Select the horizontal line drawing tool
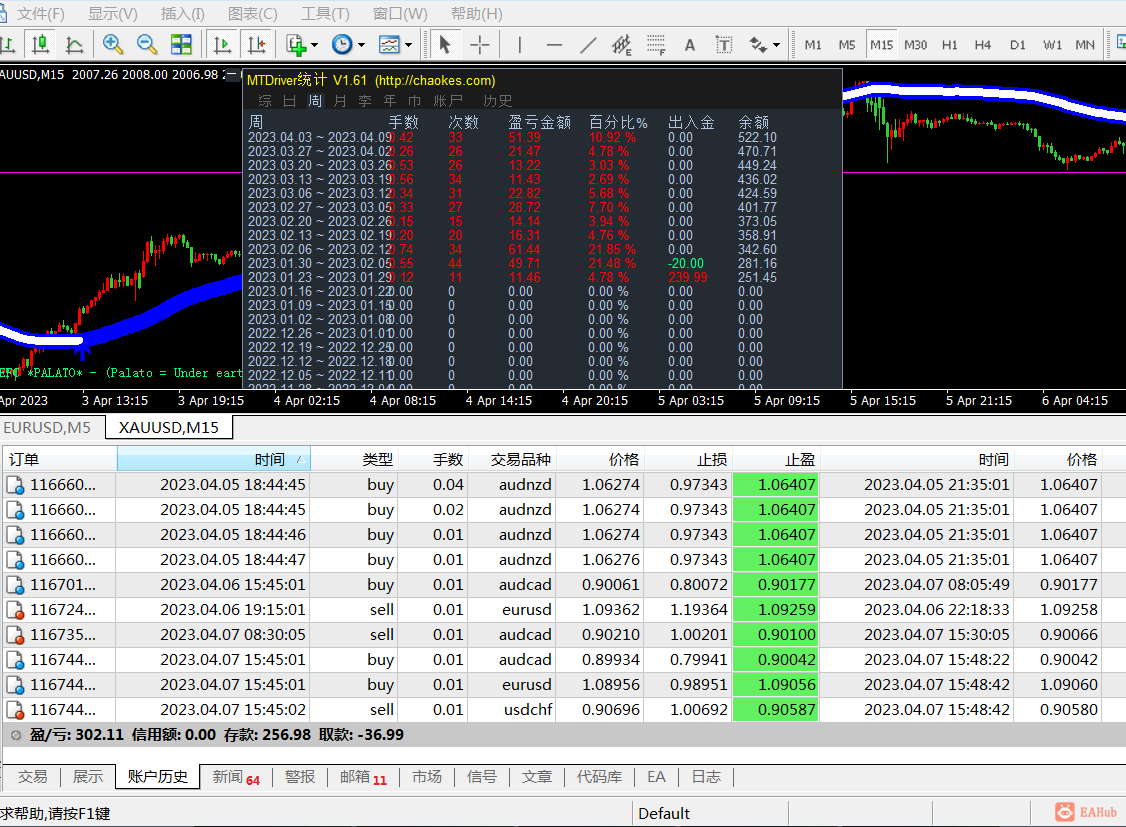 (554, 44)
